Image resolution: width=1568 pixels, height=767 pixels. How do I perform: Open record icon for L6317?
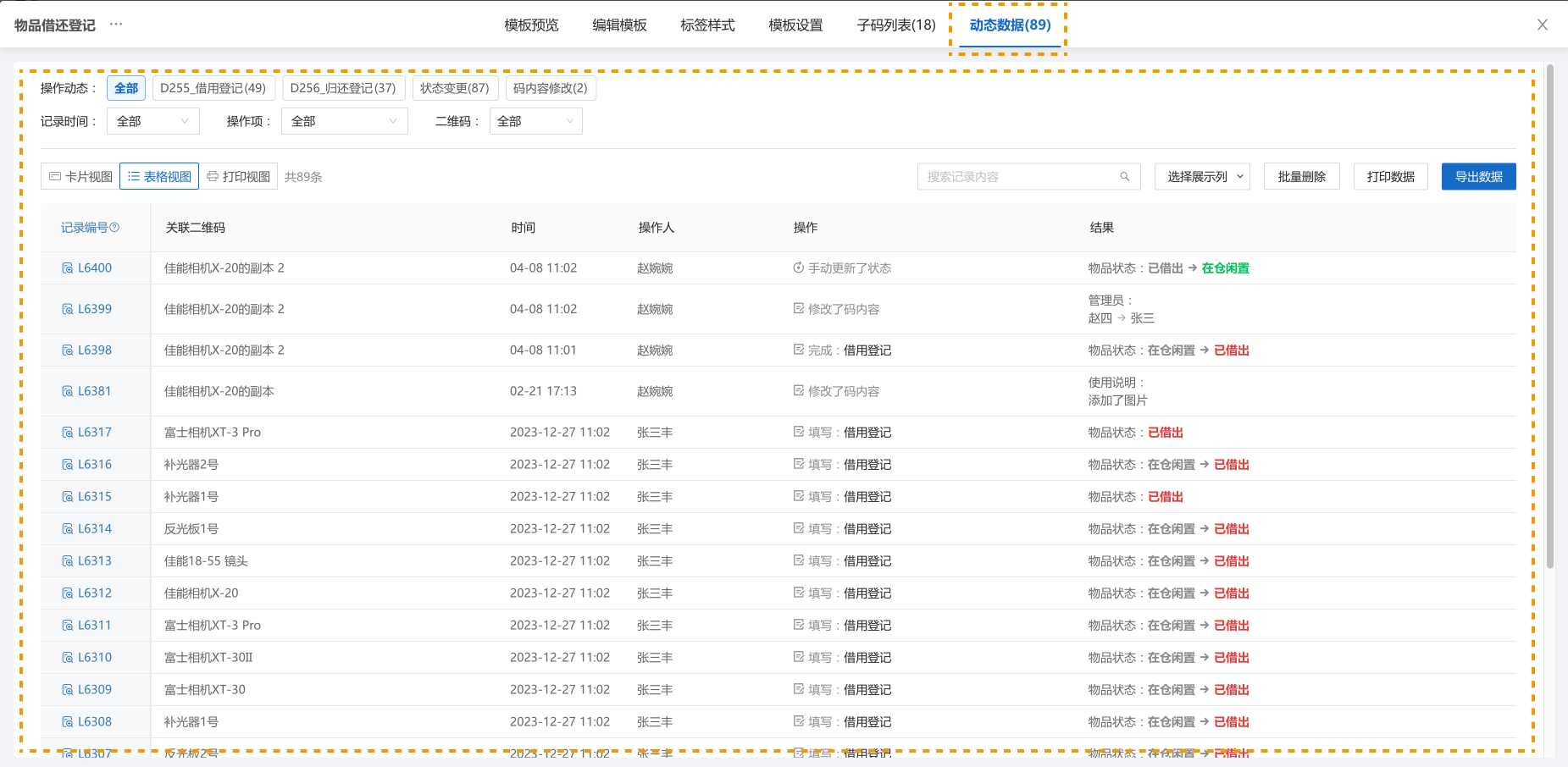68,433
